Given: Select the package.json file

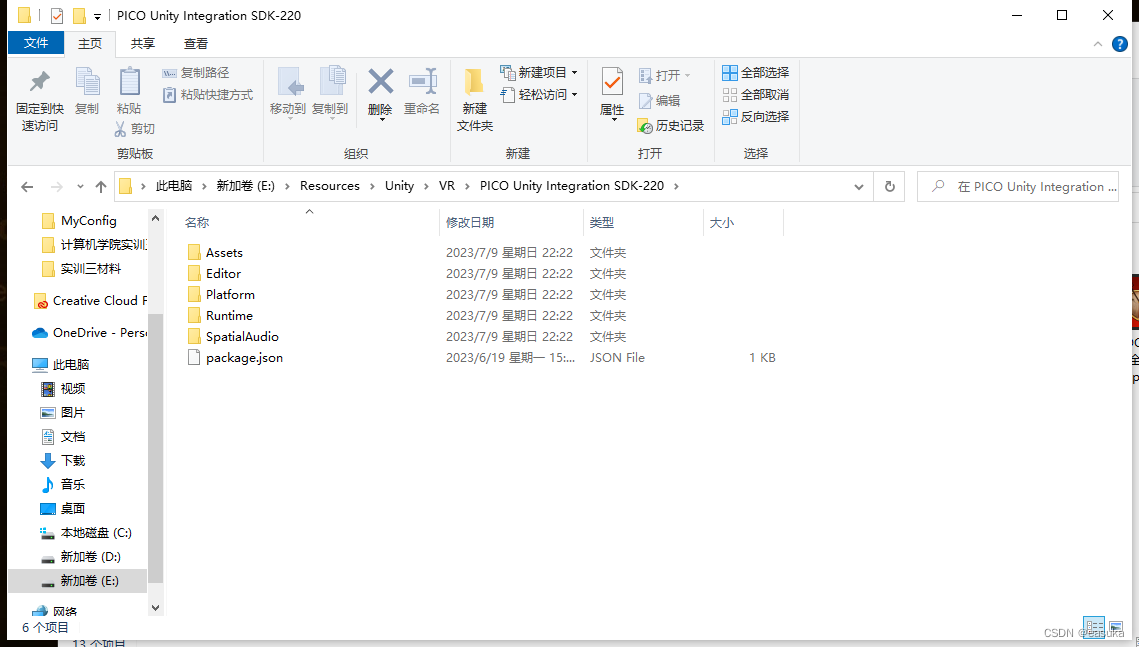Looking at the screenshot, I should click(244, 358).
